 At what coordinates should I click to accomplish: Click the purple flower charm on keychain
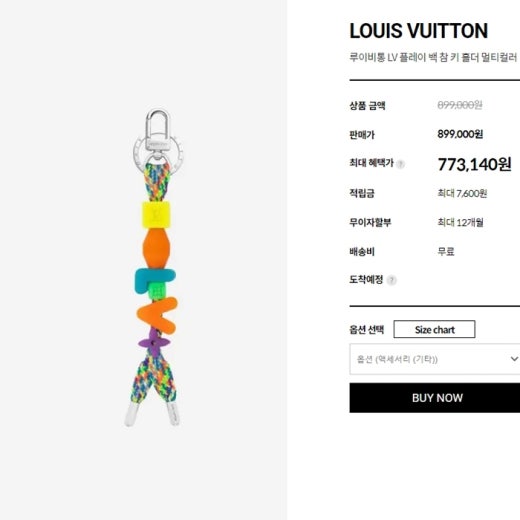tap(154, 342)
